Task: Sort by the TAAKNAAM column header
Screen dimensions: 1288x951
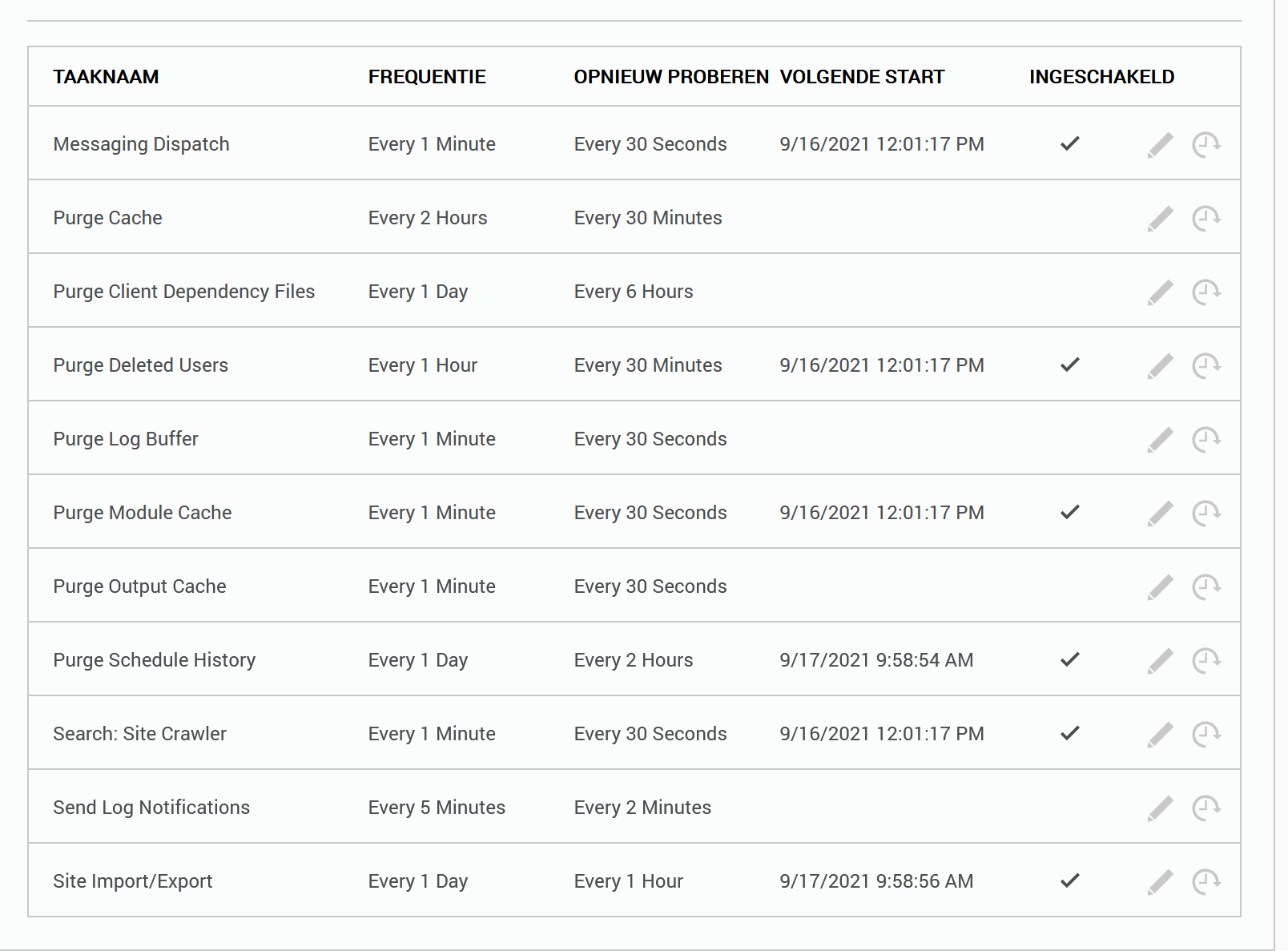Action: click(x=106, y=77)
